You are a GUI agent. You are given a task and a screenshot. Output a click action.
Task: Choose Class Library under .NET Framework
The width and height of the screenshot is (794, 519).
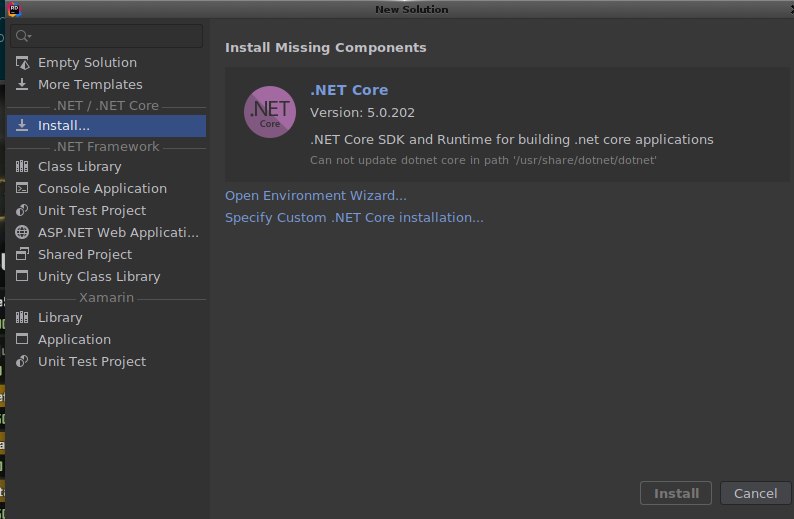click(106, 167)
